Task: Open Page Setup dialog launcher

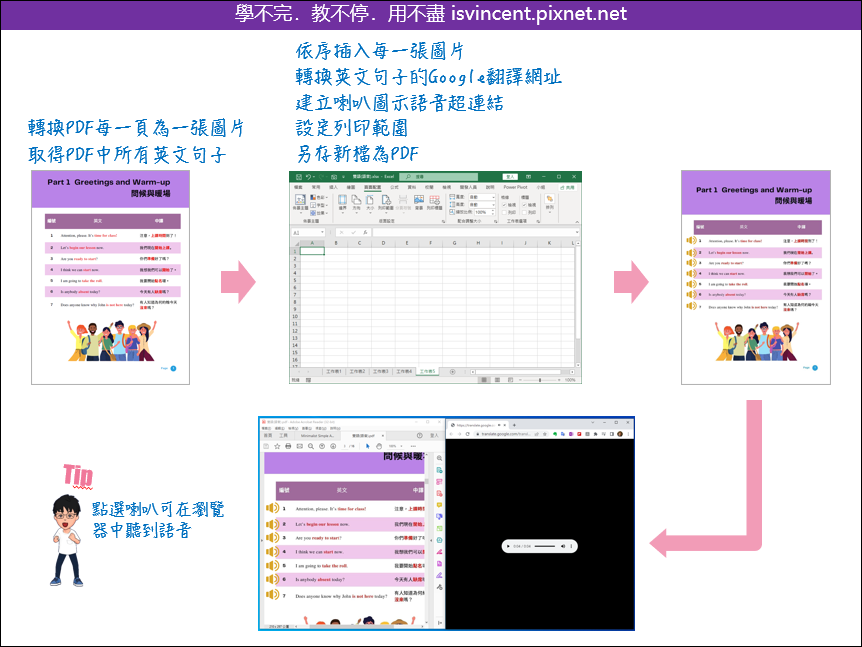Action: tap(443, 221)
